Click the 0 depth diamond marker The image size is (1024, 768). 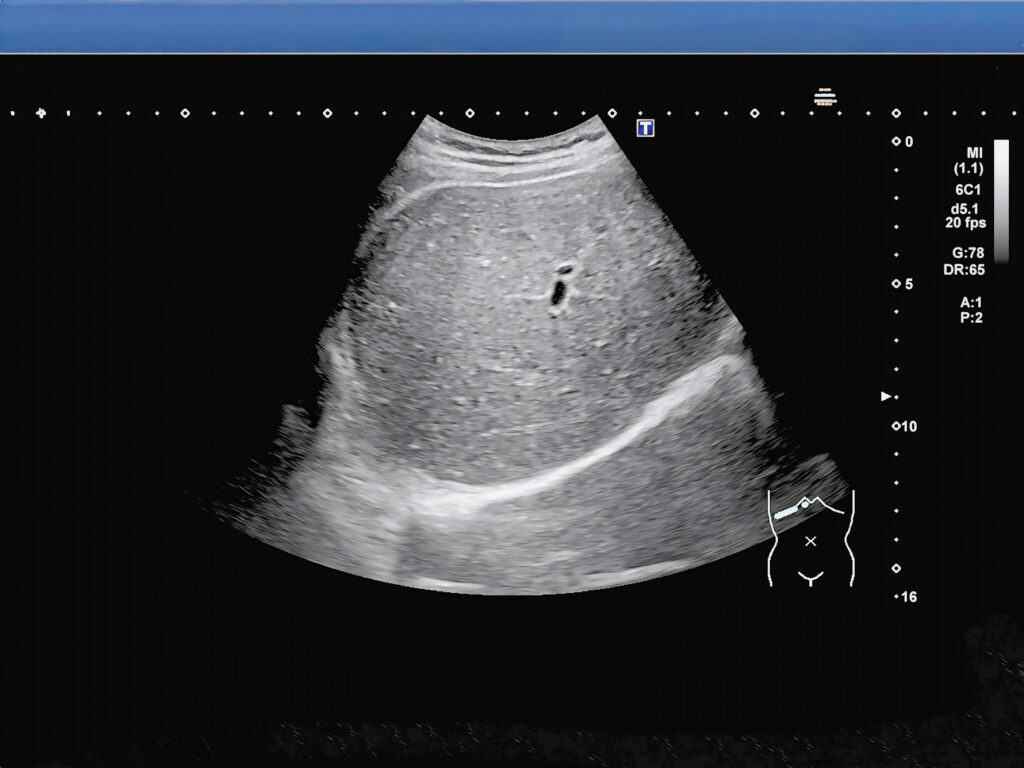tap(896, 142)
